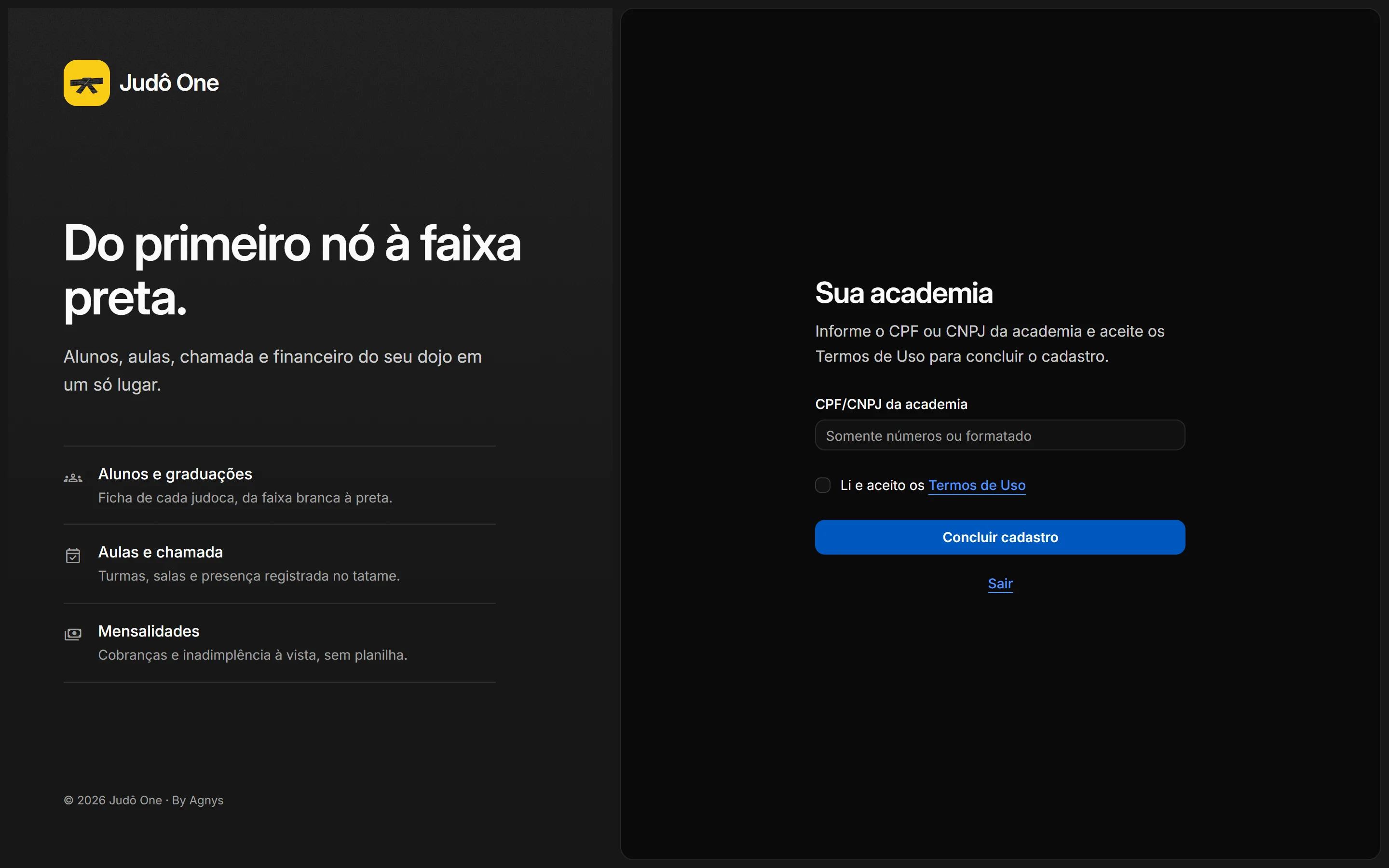Click the Sua academia heading
The height and width of the screenshot is (868, 1389).
click(x=903, y=293)
